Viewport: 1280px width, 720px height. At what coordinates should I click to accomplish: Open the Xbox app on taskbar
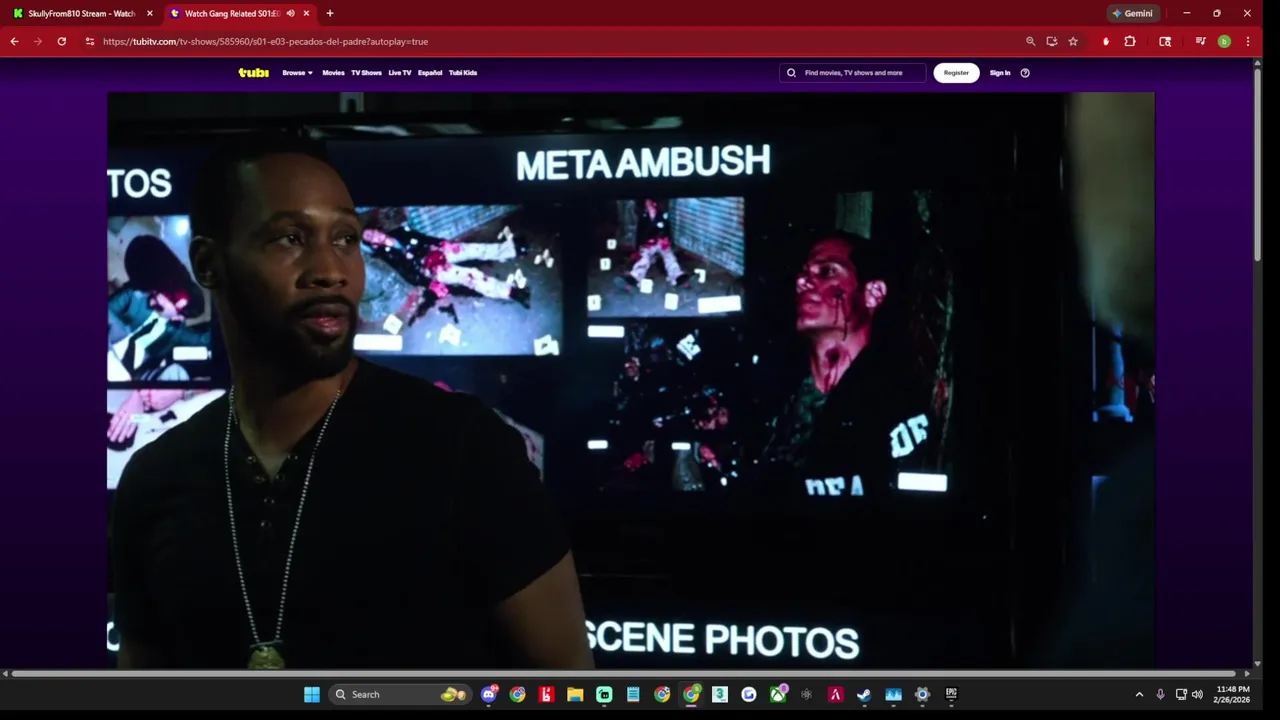coord(778,694)
